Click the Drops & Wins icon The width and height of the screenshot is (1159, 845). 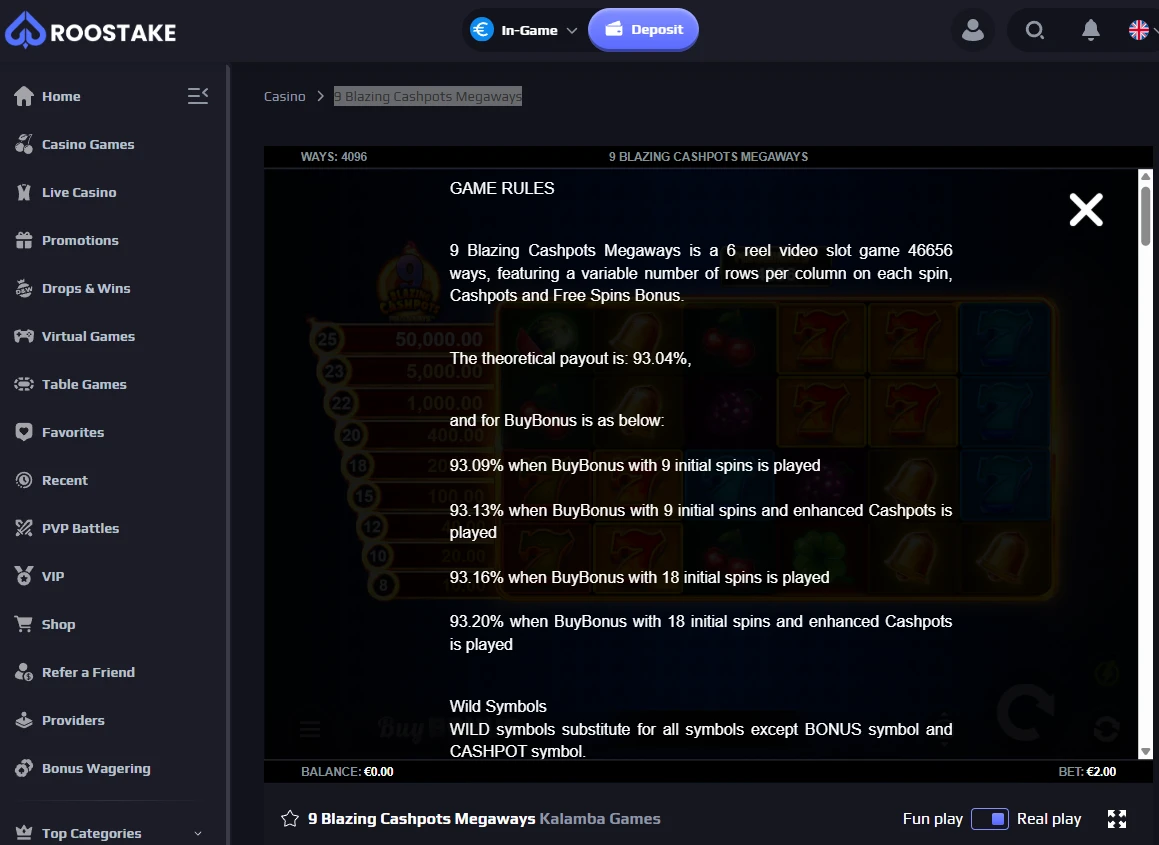point(24,288)
